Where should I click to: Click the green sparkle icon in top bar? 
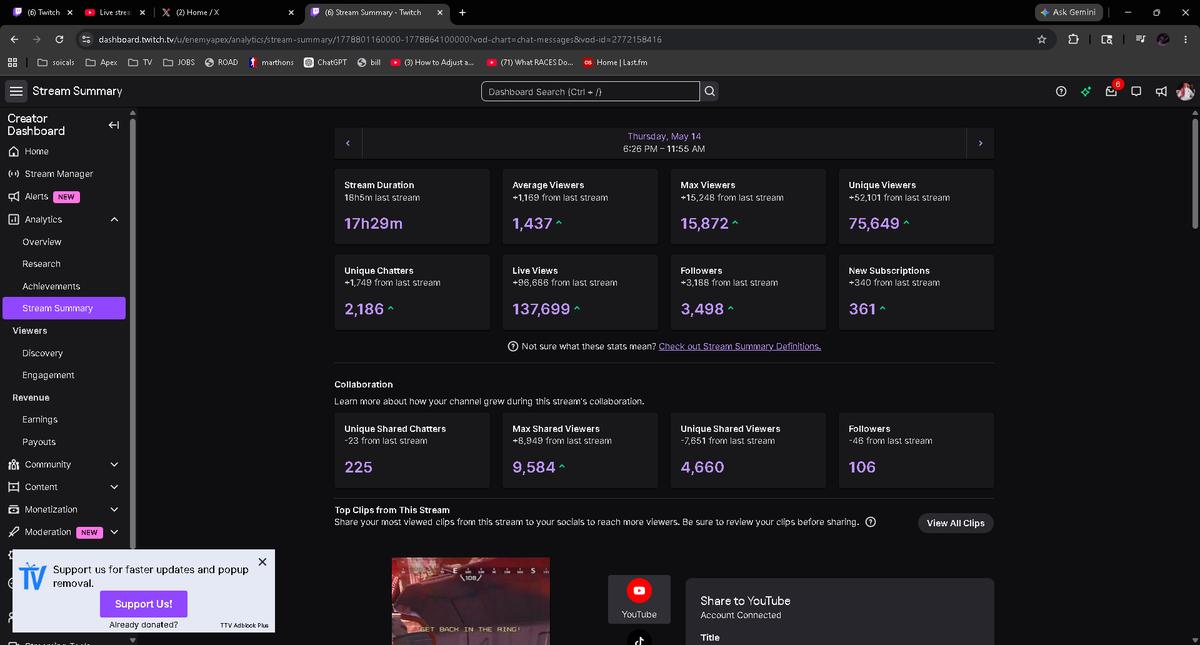1085,91
